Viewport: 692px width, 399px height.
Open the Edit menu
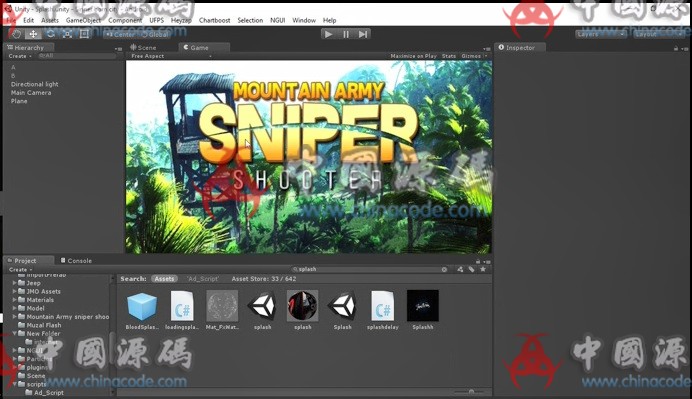coord(28,20)
